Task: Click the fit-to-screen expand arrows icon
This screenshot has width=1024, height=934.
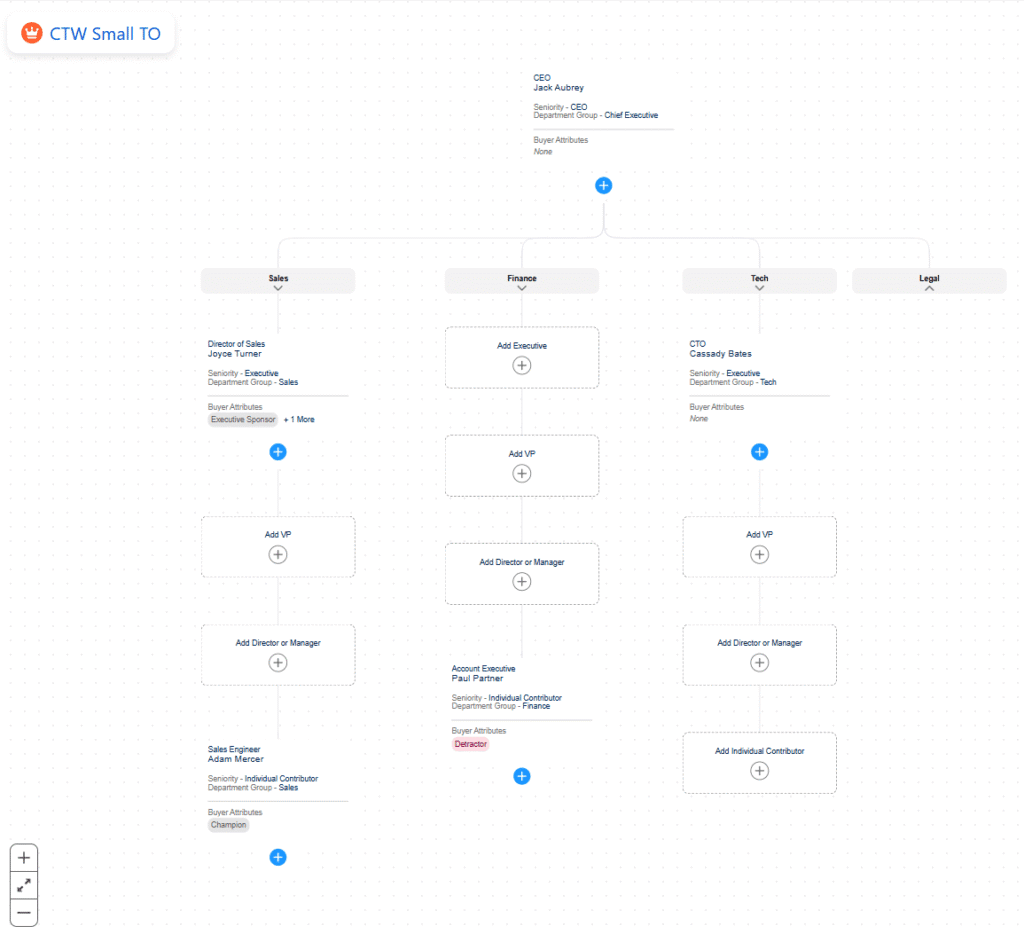Action: [x=24, y=885]
